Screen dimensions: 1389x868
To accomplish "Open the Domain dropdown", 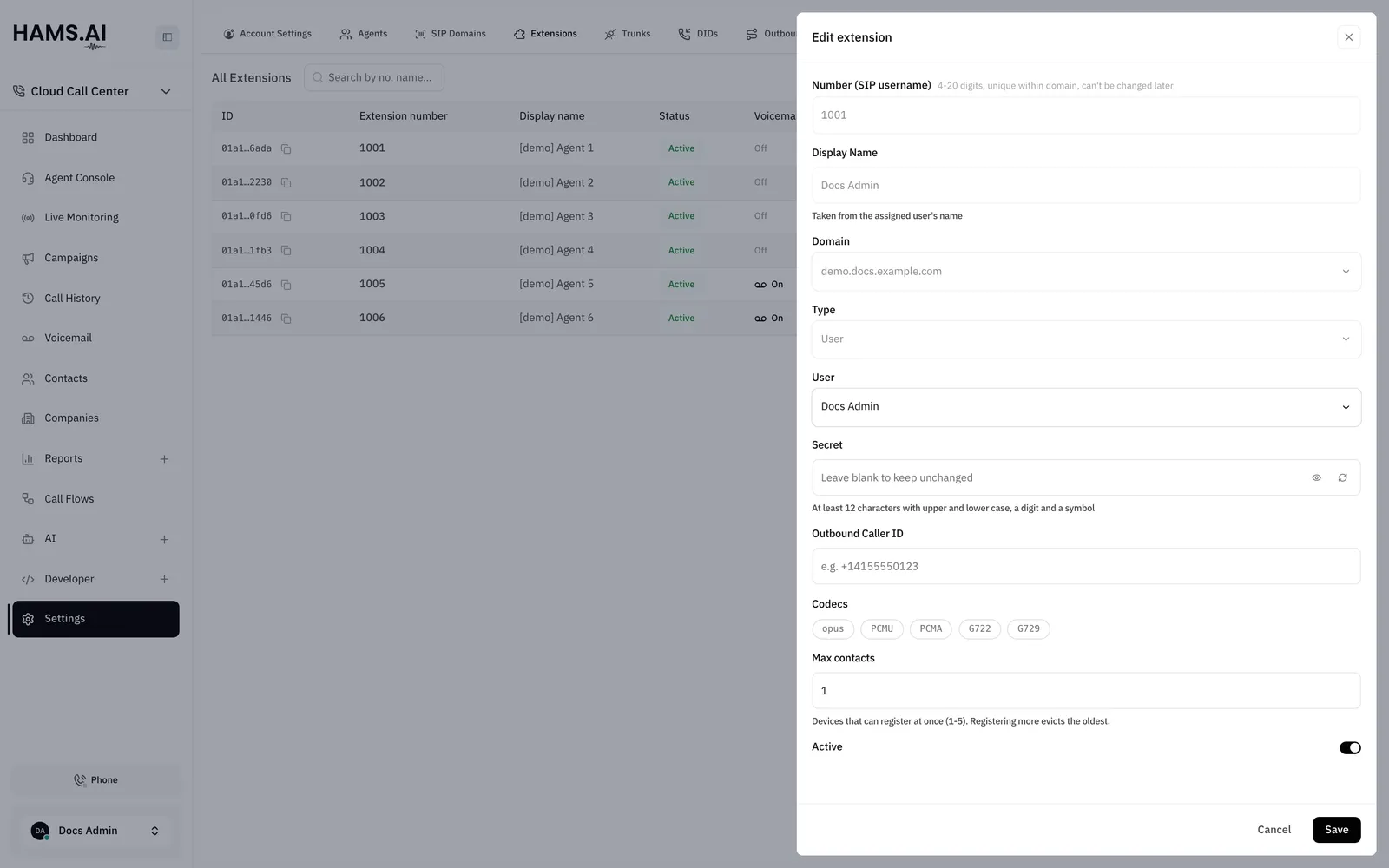I will coord(1086,272).
